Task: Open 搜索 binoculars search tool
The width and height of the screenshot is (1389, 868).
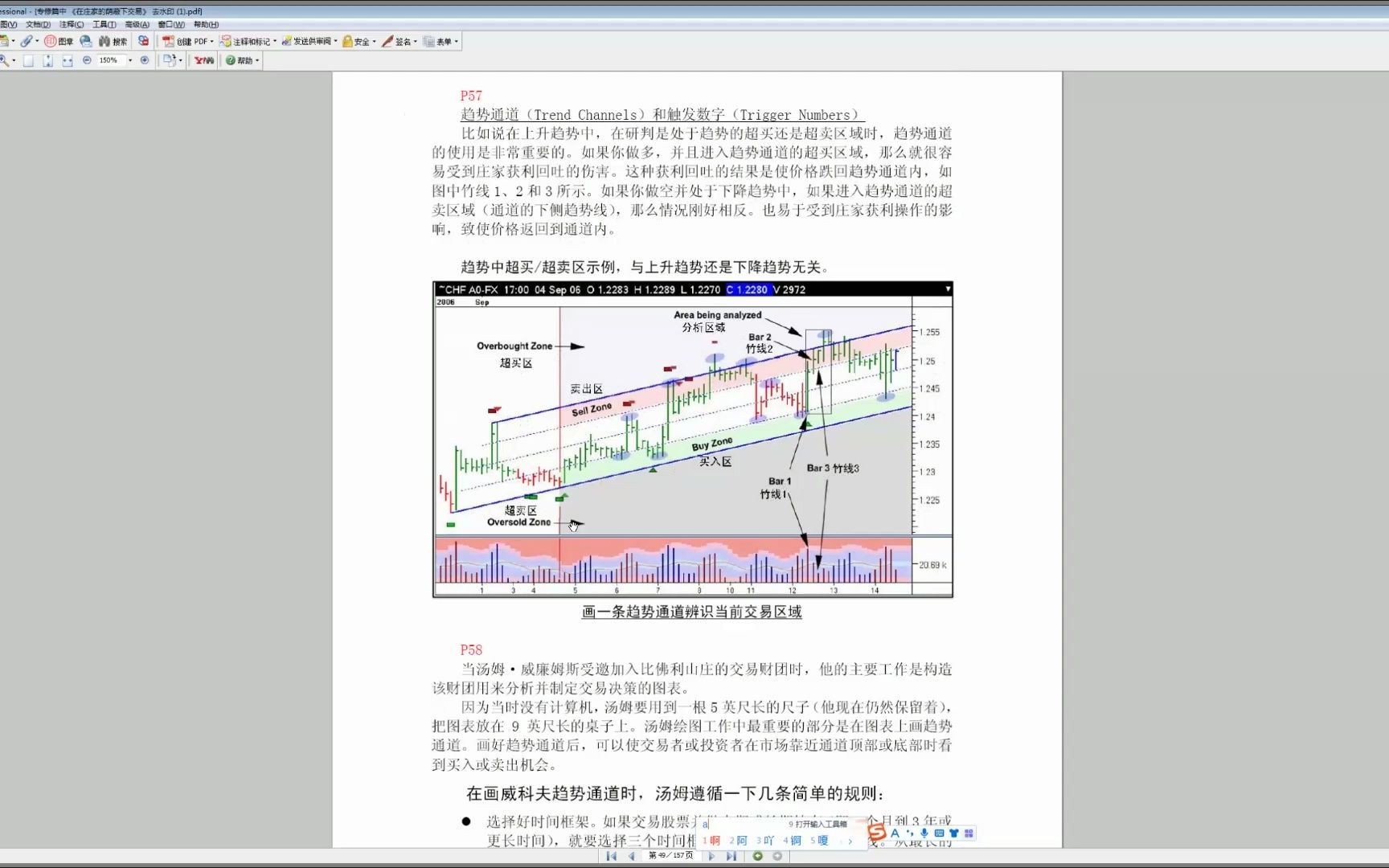Action: [113, 41]
